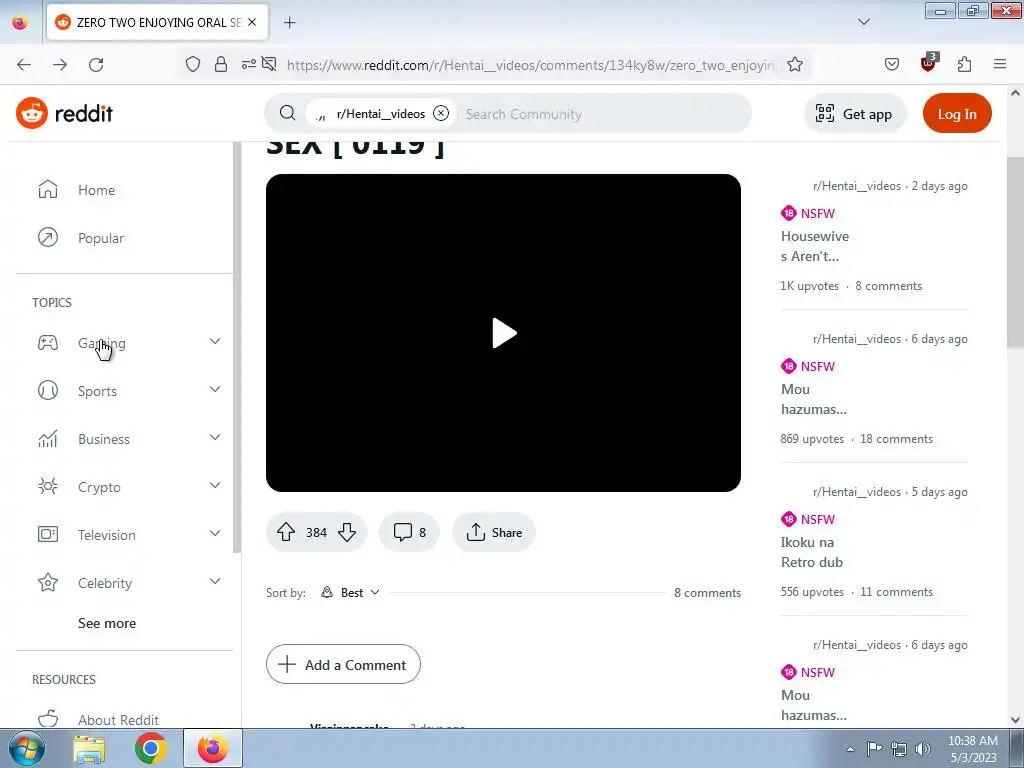Go back in browser
This screenshot has height=768, width=1024.
24,64
